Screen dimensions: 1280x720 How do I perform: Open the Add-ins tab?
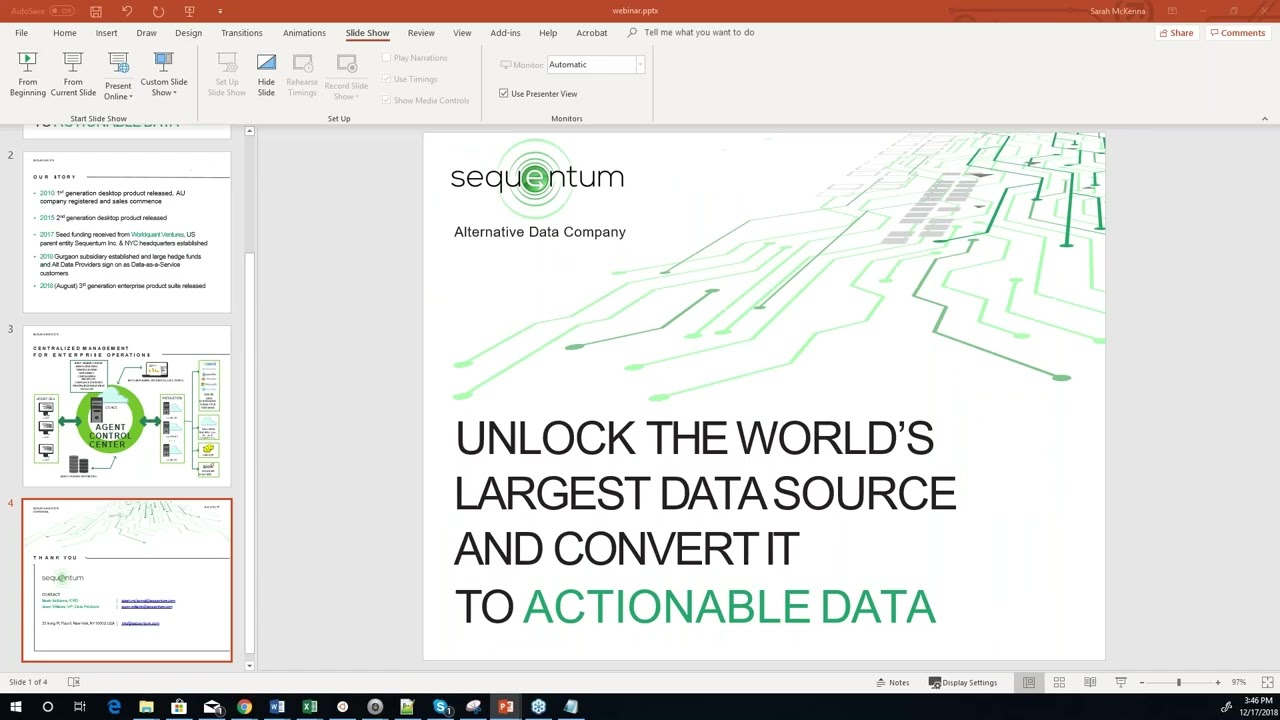pos(505,33)
